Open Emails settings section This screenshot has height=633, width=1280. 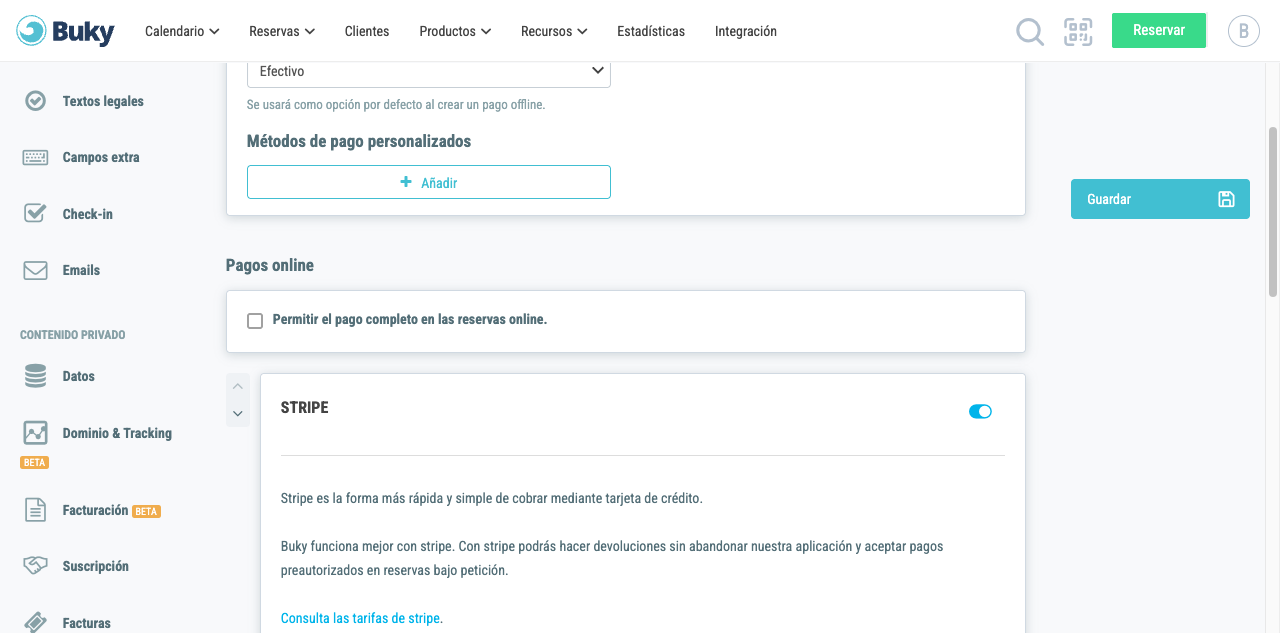coord(81,270)
